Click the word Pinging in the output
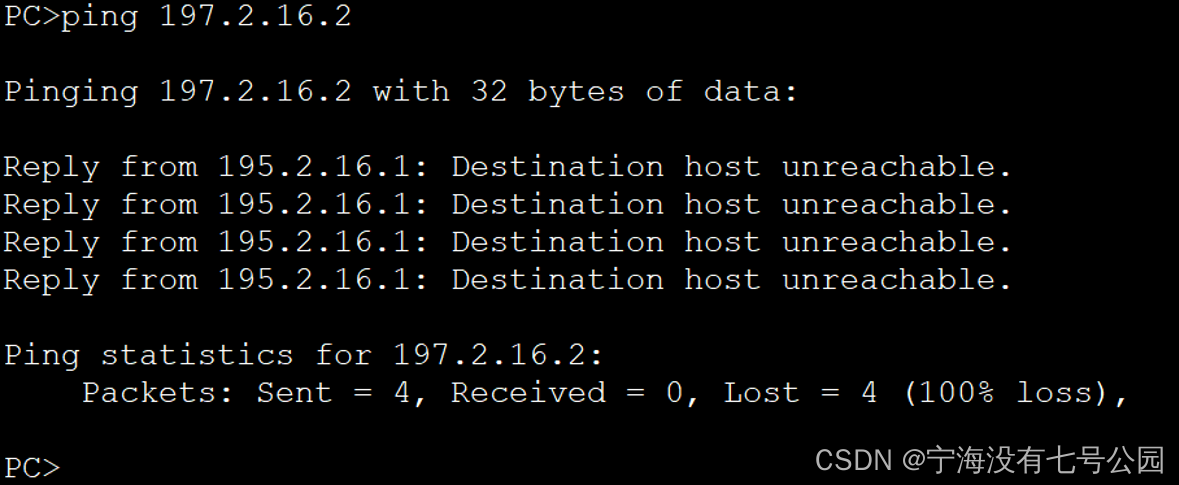The height and width of the screenshot is (485, 1179). click(x=71, y=92)
